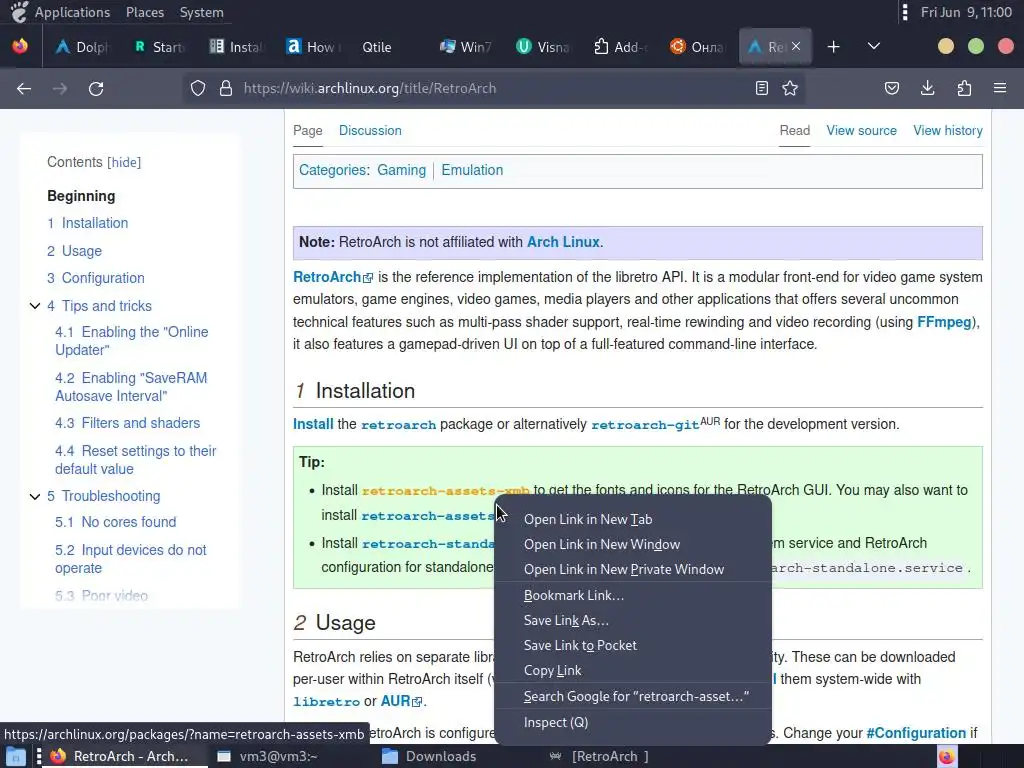Open the extensions puzzle icon

point(964,88)
